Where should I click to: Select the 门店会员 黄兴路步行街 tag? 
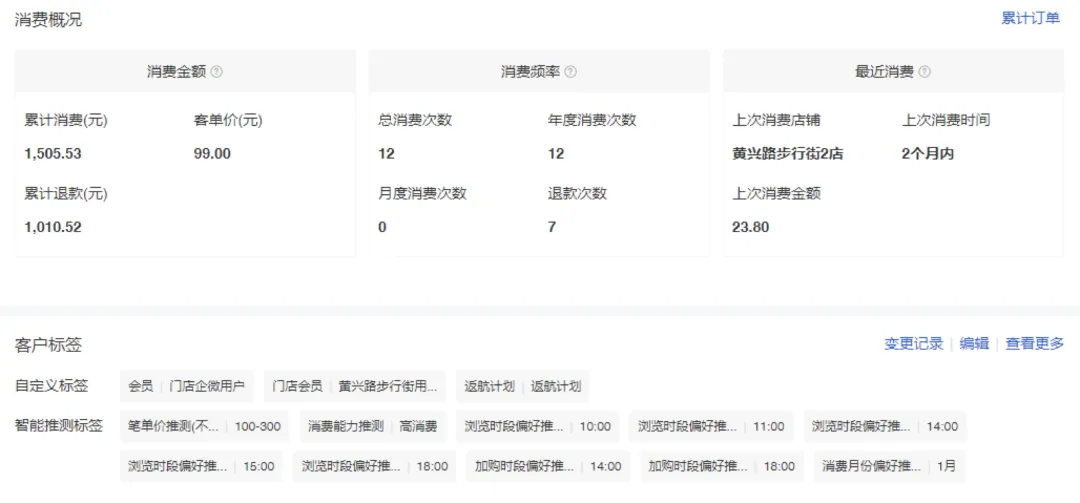355,386
